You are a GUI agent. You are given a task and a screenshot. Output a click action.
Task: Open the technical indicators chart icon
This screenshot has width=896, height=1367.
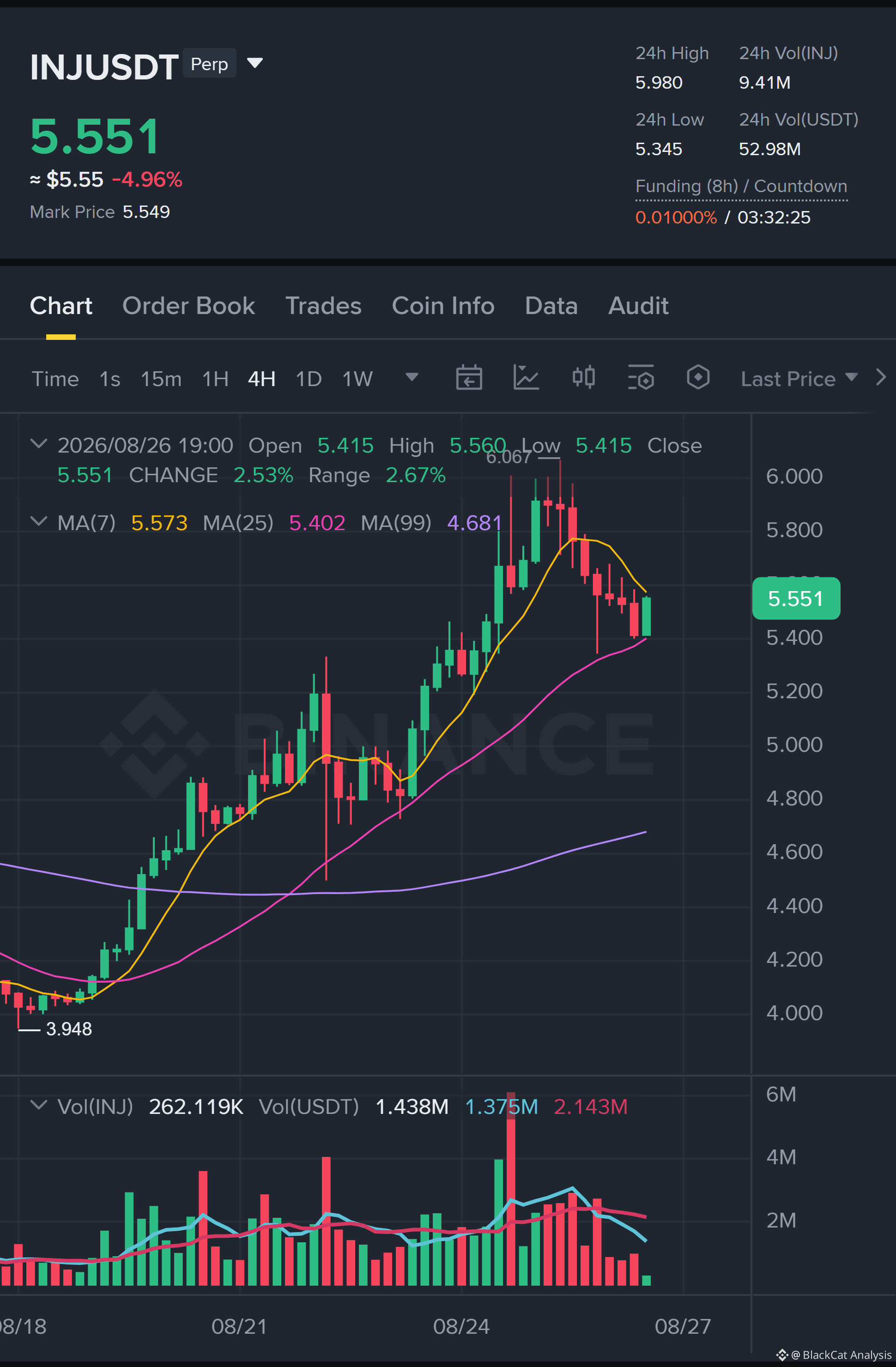(x=526, y=378)
